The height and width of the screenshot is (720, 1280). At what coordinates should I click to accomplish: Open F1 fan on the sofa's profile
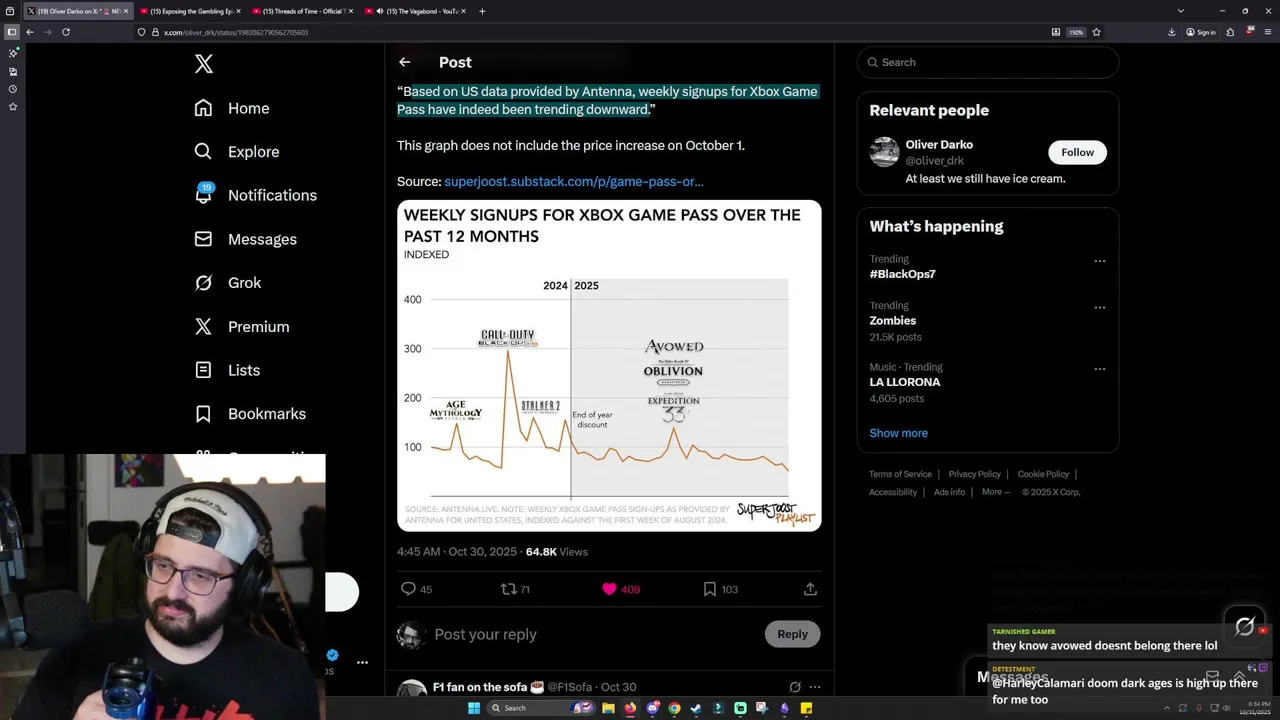(488, 687)
